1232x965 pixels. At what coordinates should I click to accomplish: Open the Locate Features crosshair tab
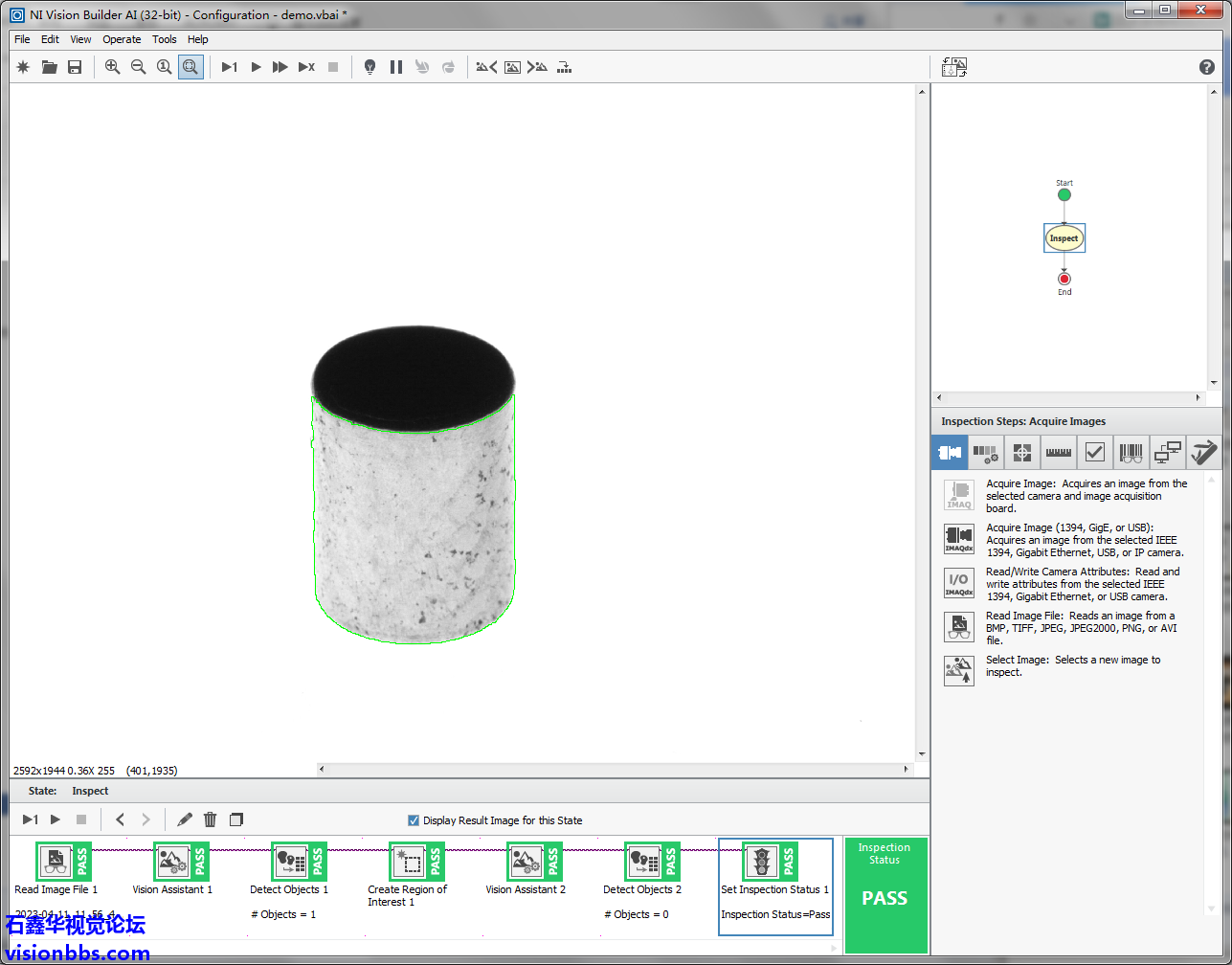click(x=1021, y=452)
